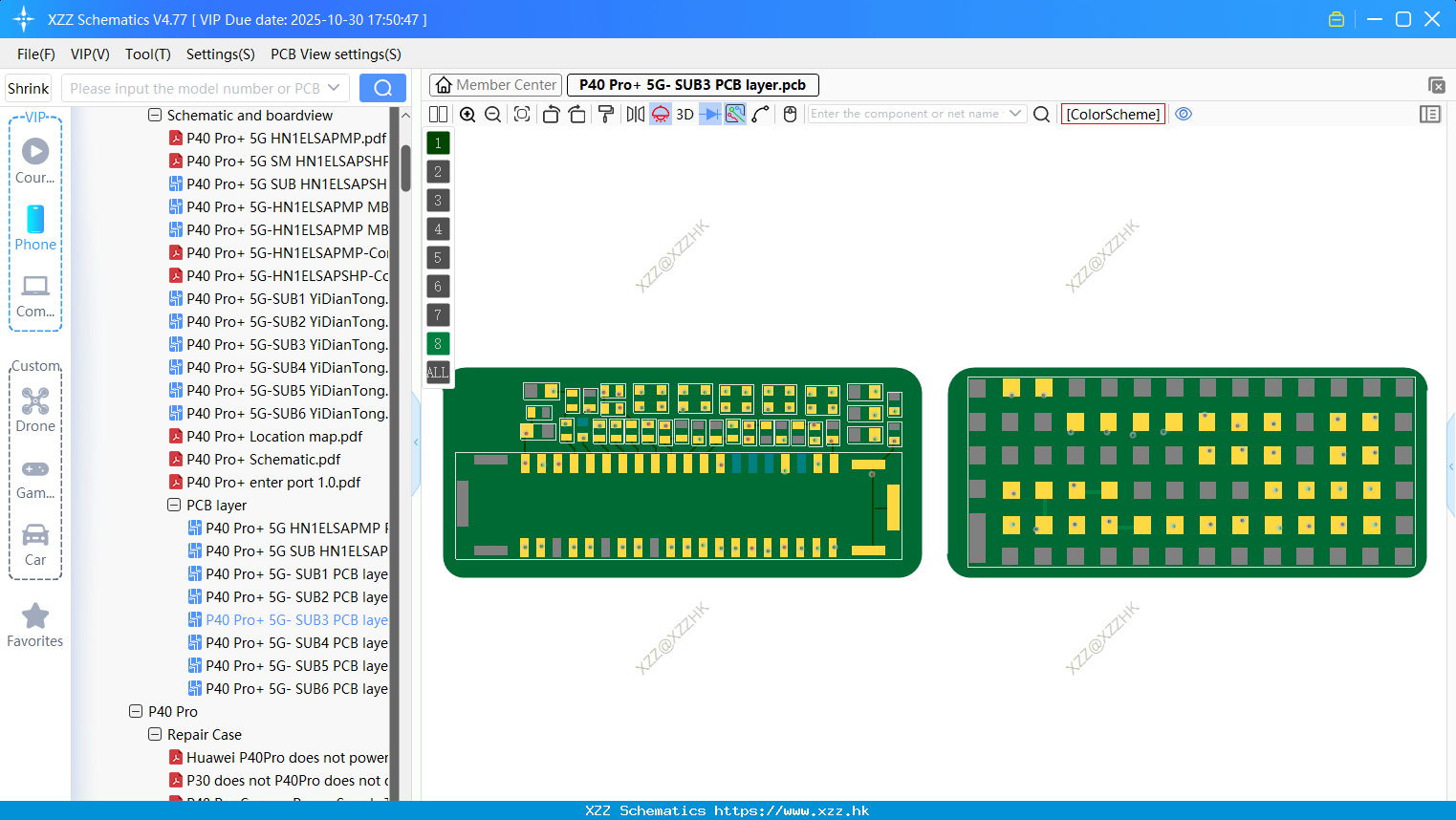
Task: Open the model number dropdown arrow
Action: pyautogui.click(x=335, y=88)
